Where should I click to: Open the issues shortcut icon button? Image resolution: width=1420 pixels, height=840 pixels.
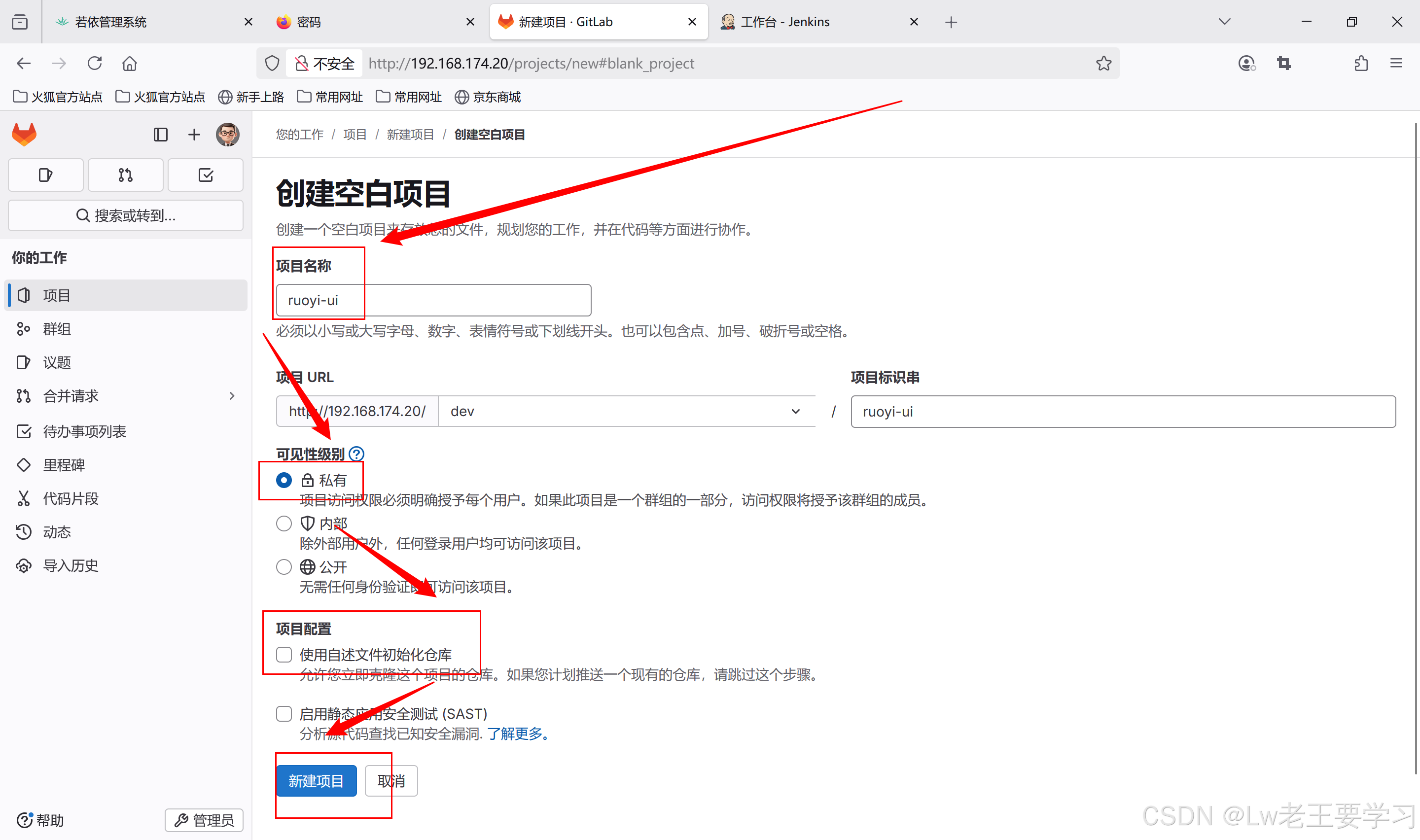[46, 175]
